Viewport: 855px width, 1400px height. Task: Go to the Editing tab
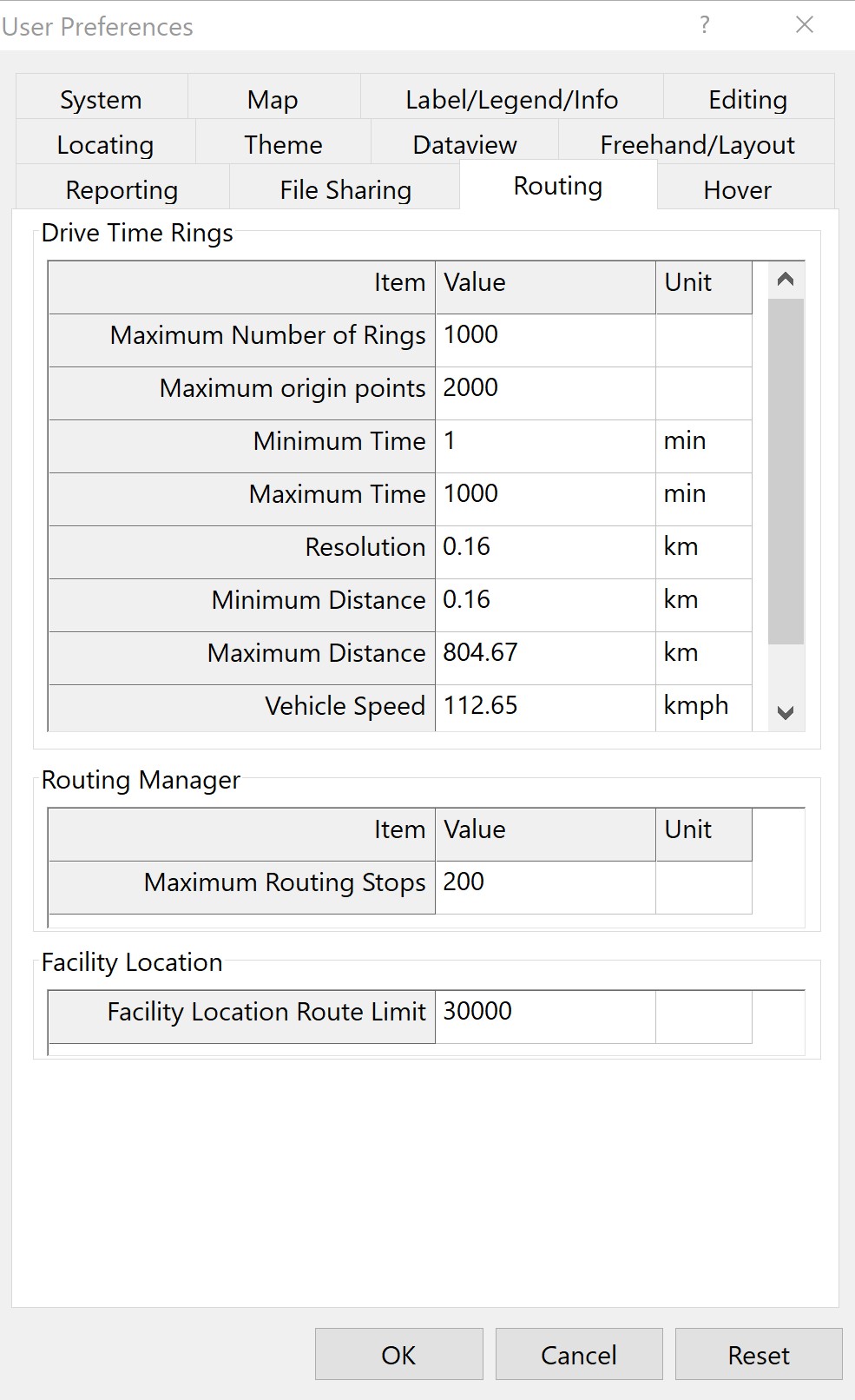click(747, 100)
